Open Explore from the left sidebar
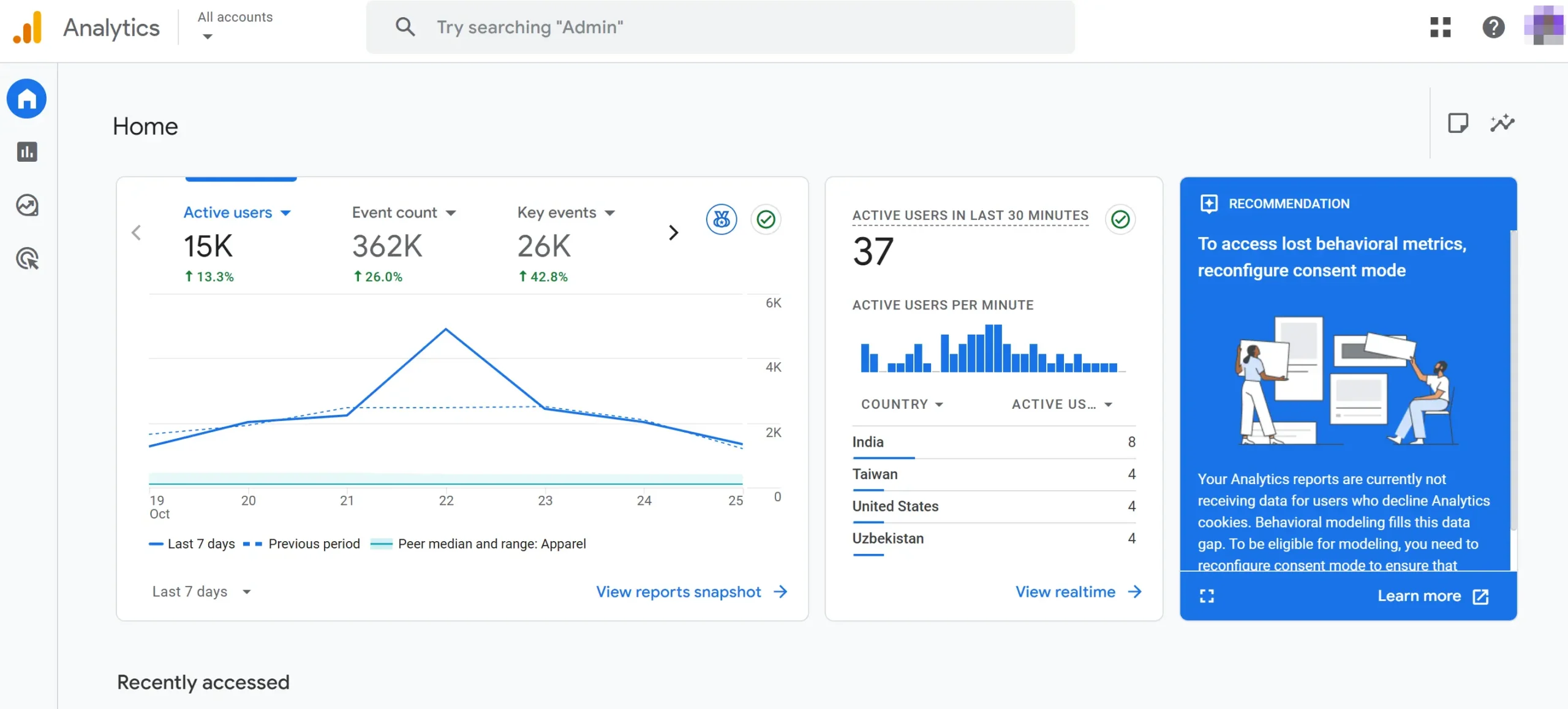 (26, 206)
